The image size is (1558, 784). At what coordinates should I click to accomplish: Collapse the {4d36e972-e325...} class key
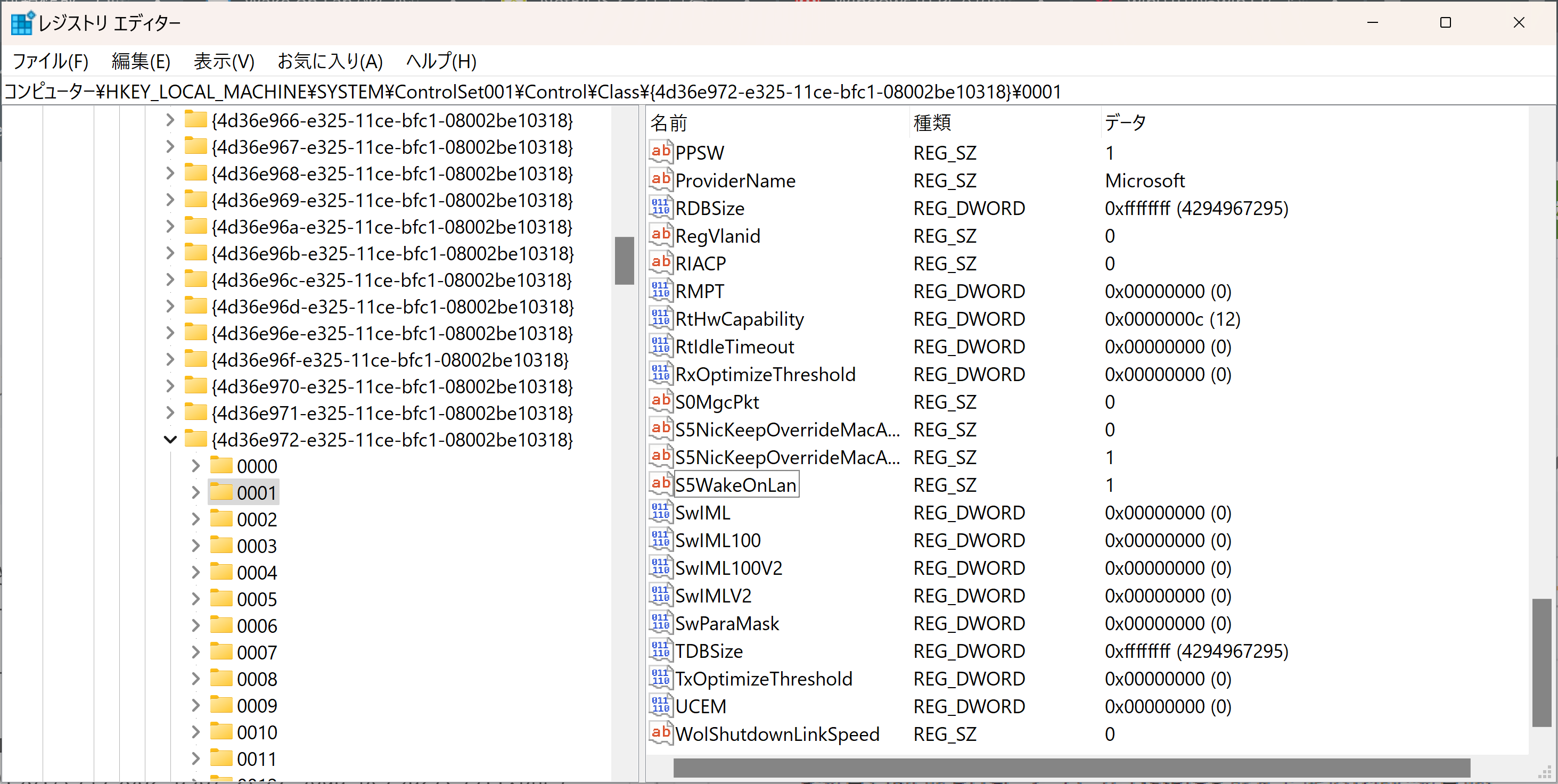pos(170,440)
